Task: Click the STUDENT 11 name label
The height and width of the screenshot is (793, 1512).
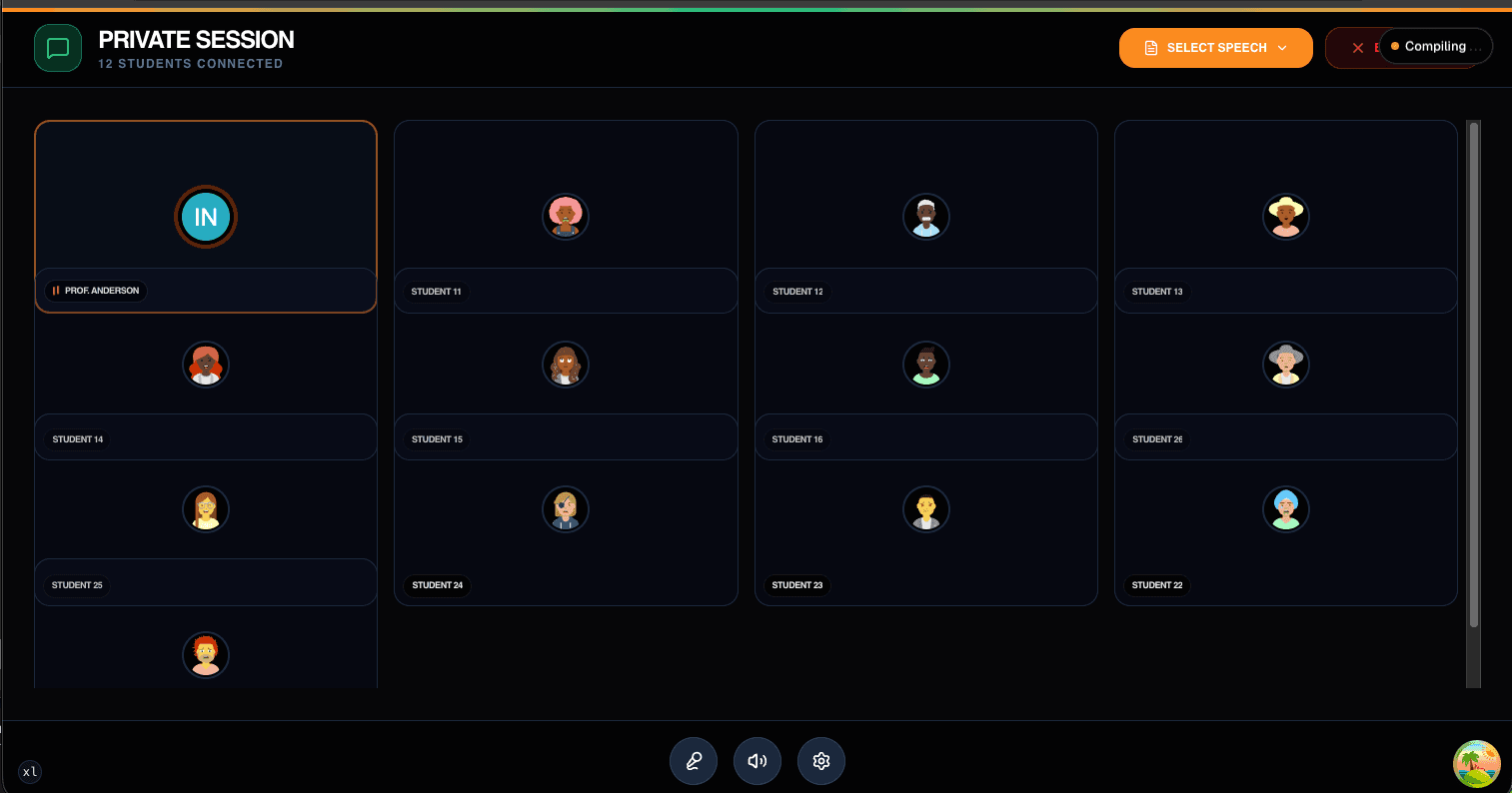Action: pyautogui.click(x=437, y=292)
